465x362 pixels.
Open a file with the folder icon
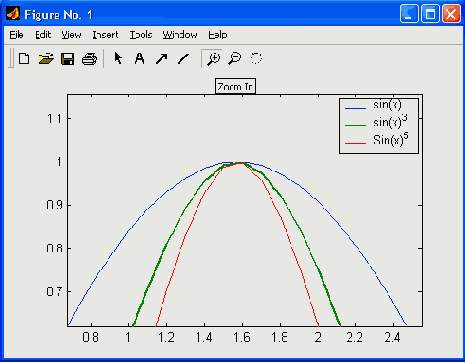pyautogui.click(x=46, y=59)
